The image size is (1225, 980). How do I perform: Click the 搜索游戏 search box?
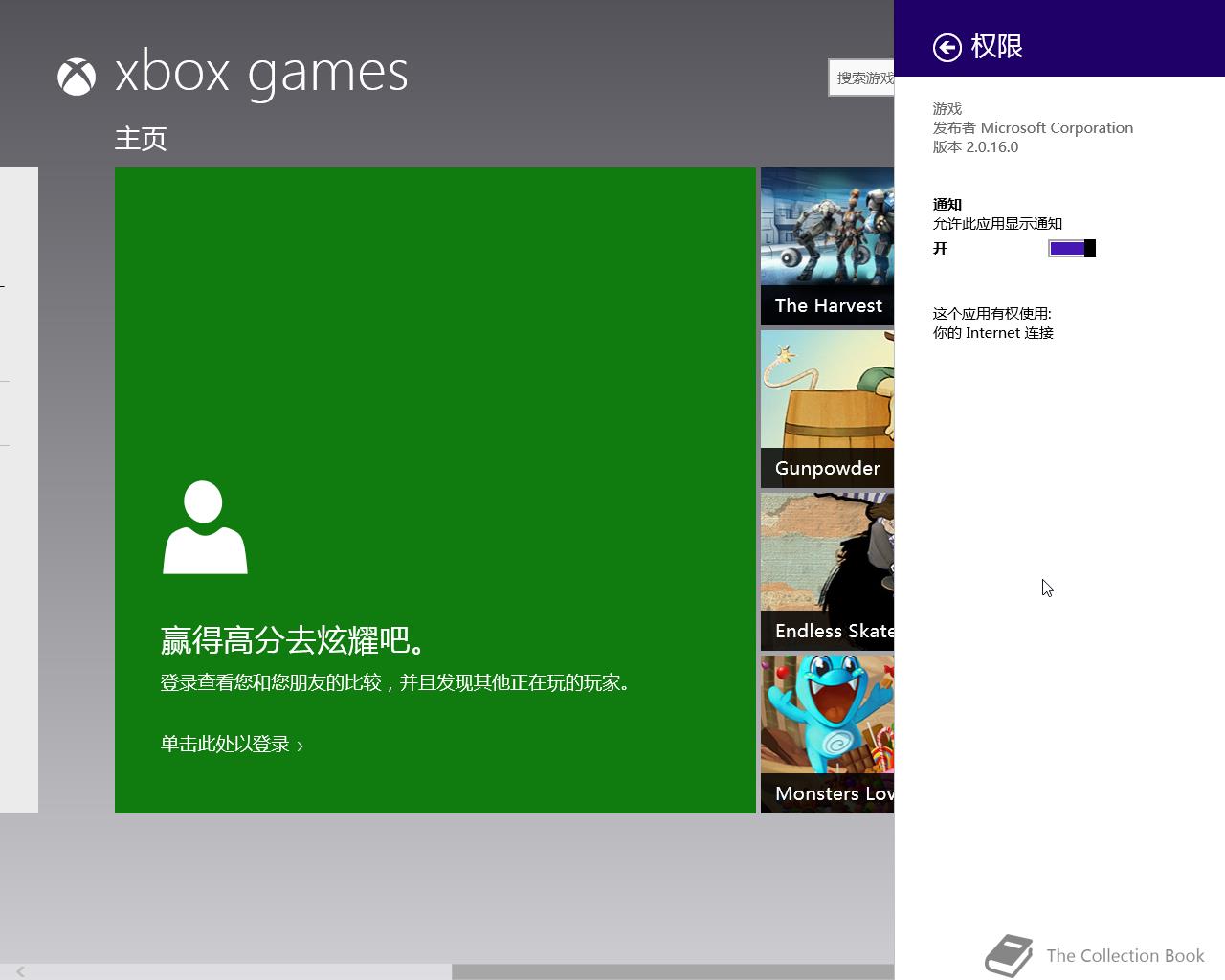[861, 78]
